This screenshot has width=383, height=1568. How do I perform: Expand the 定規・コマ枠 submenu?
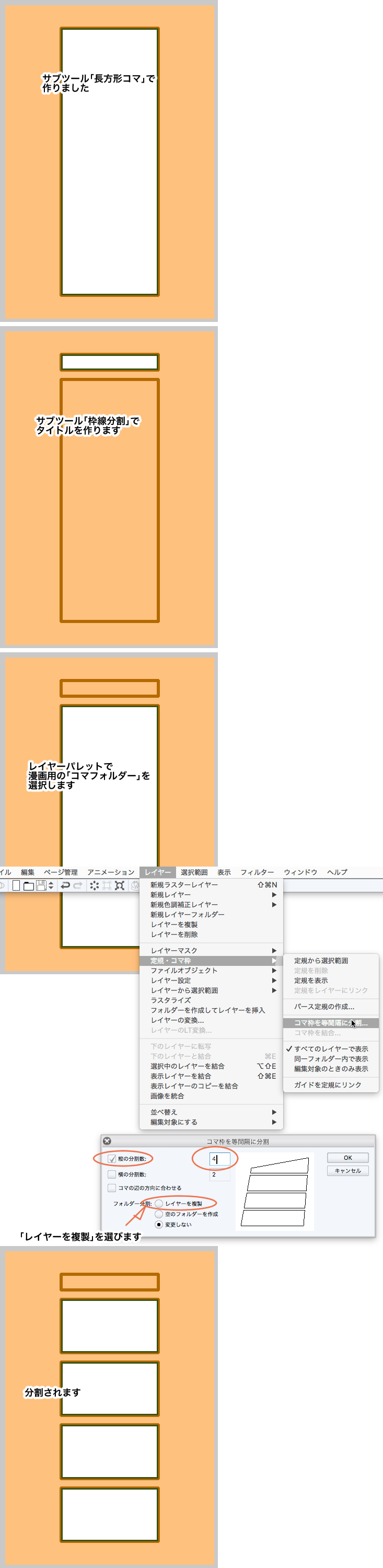pos(211,961)
